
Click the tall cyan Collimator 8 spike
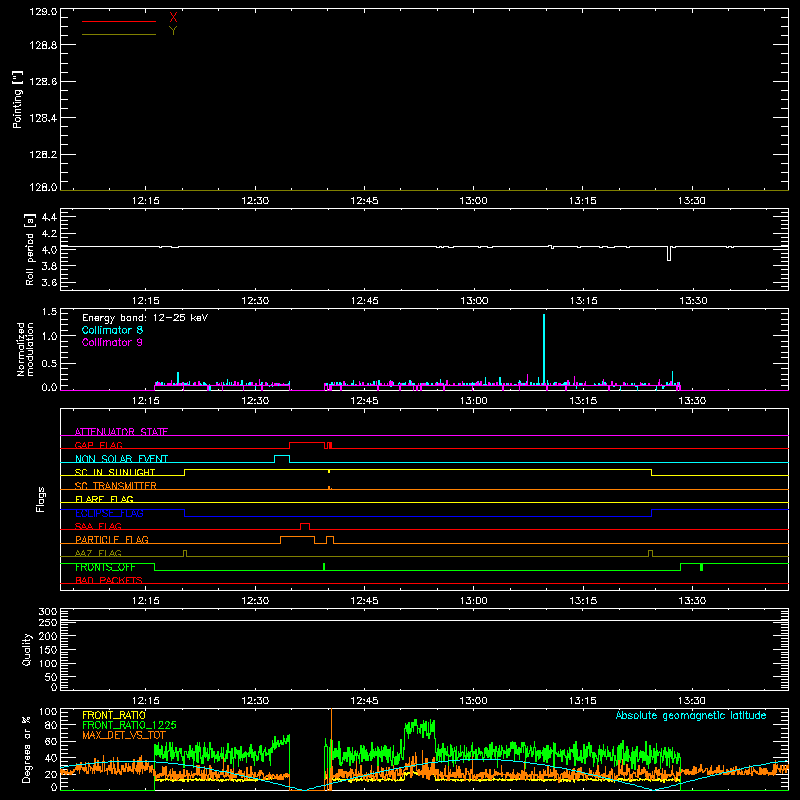pyautogui.click(x=544, y=349)
